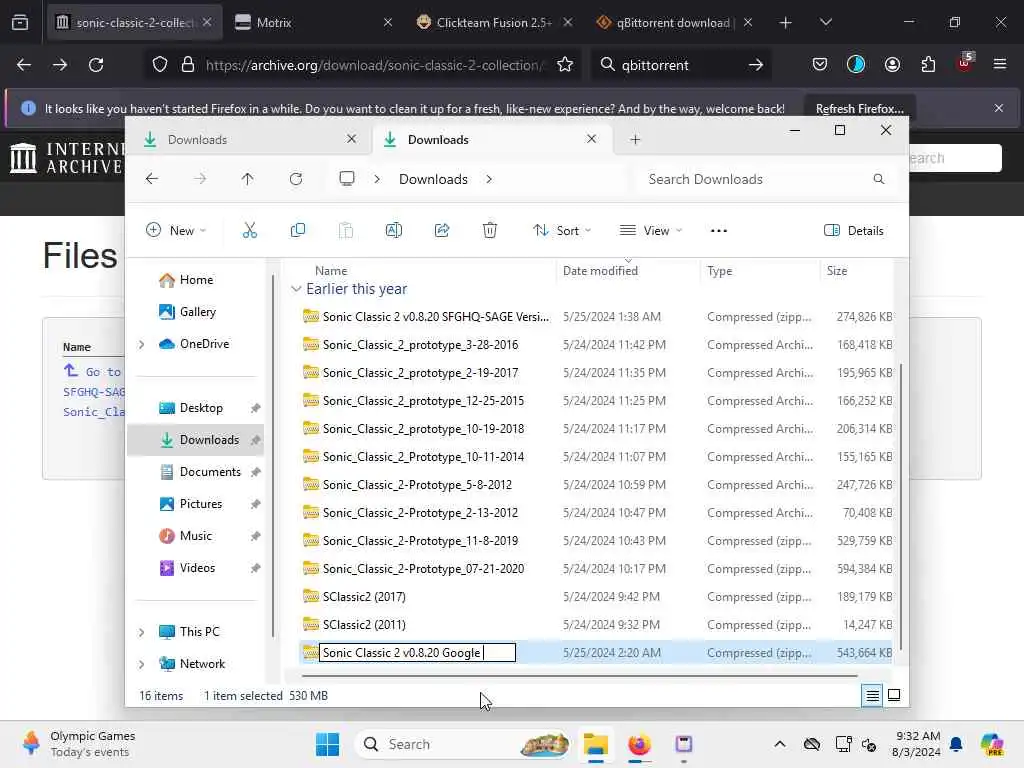Add a new File Explorer tab
This screenshot has width=1024, height=768.
[x=635, y=139]
